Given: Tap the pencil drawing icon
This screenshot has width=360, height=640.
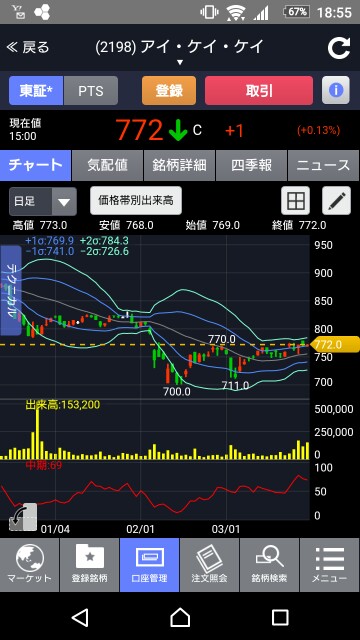Looking at the screenshot, I should coord(336,200).
